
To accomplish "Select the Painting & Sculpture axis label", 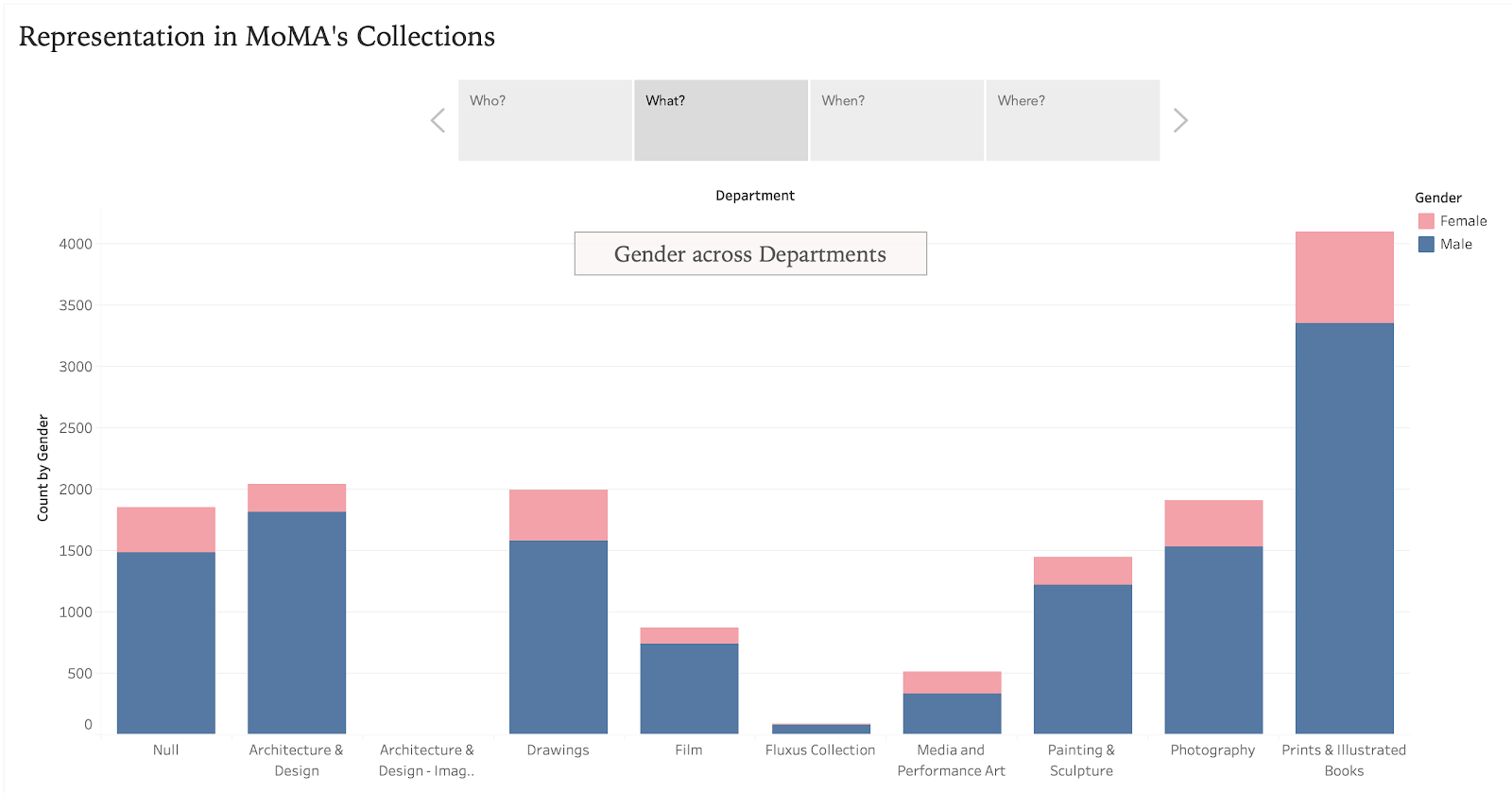I will (1081, 760).
